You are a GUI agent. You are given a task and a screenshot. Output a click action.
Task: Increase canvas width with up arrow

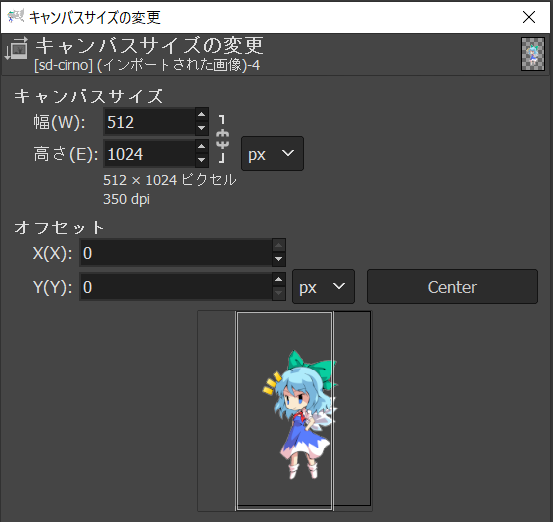pyautogui.click(x=201, y=115)
